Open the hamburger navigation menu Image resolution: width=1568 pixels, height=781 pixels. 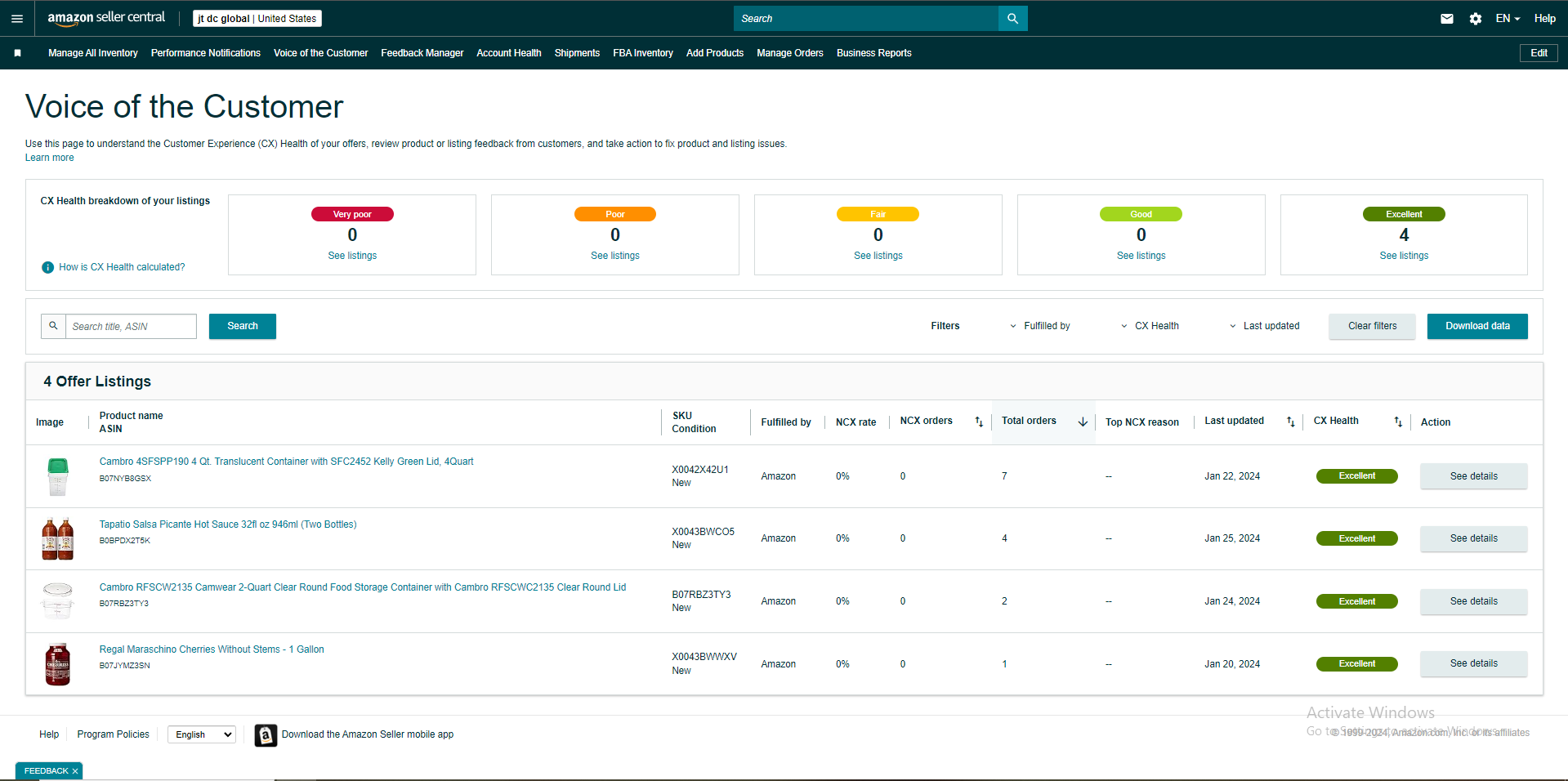(x=17, y=18)
